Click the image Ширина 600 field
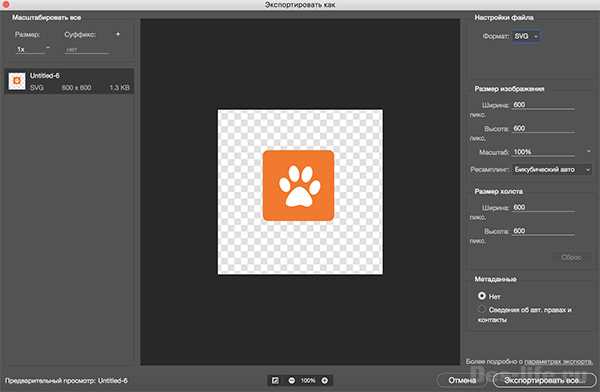The image size is (600, 392). point(543,105)
